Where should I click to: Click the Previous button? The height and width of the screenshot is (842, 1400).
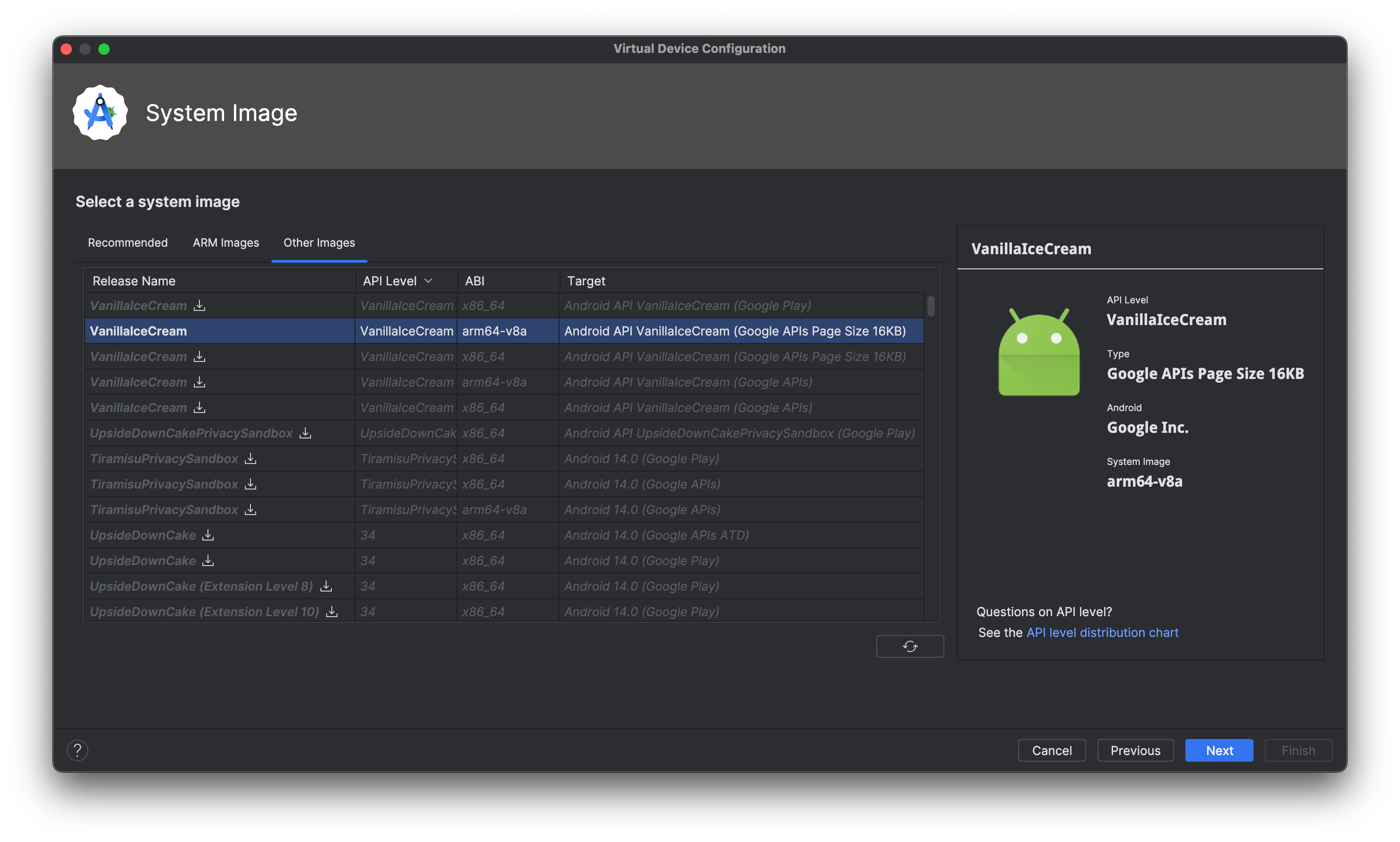coord(1135,749)
